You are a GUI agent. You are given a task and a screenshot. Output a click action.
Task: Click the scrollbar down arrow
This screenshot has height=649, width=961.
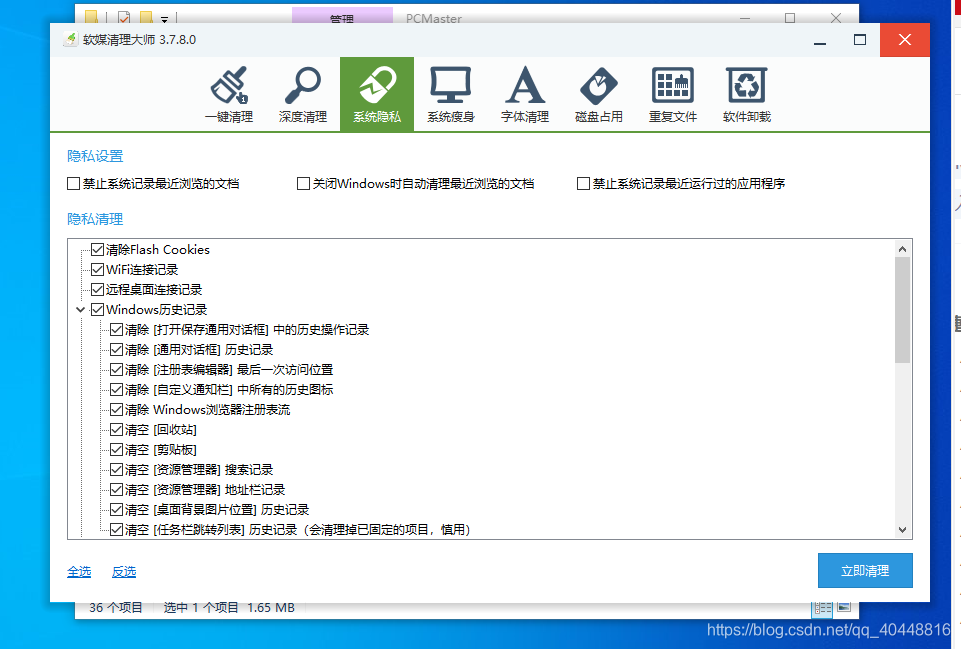tap(902, 529)
